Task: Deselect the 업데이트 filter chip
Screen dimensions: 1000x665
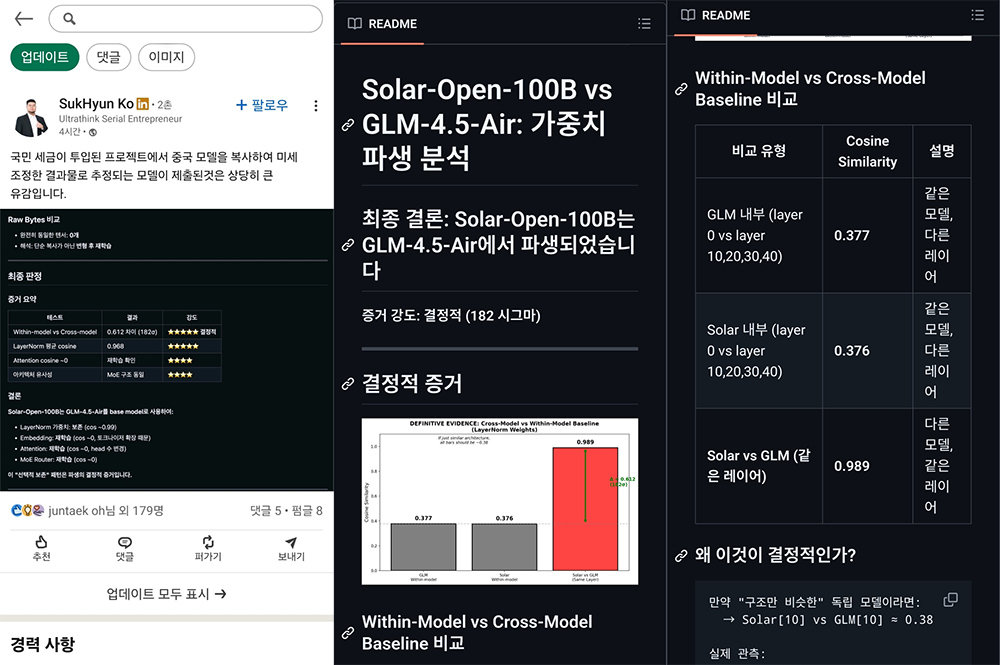Action: pyautogui.click(x=43, y=57)
